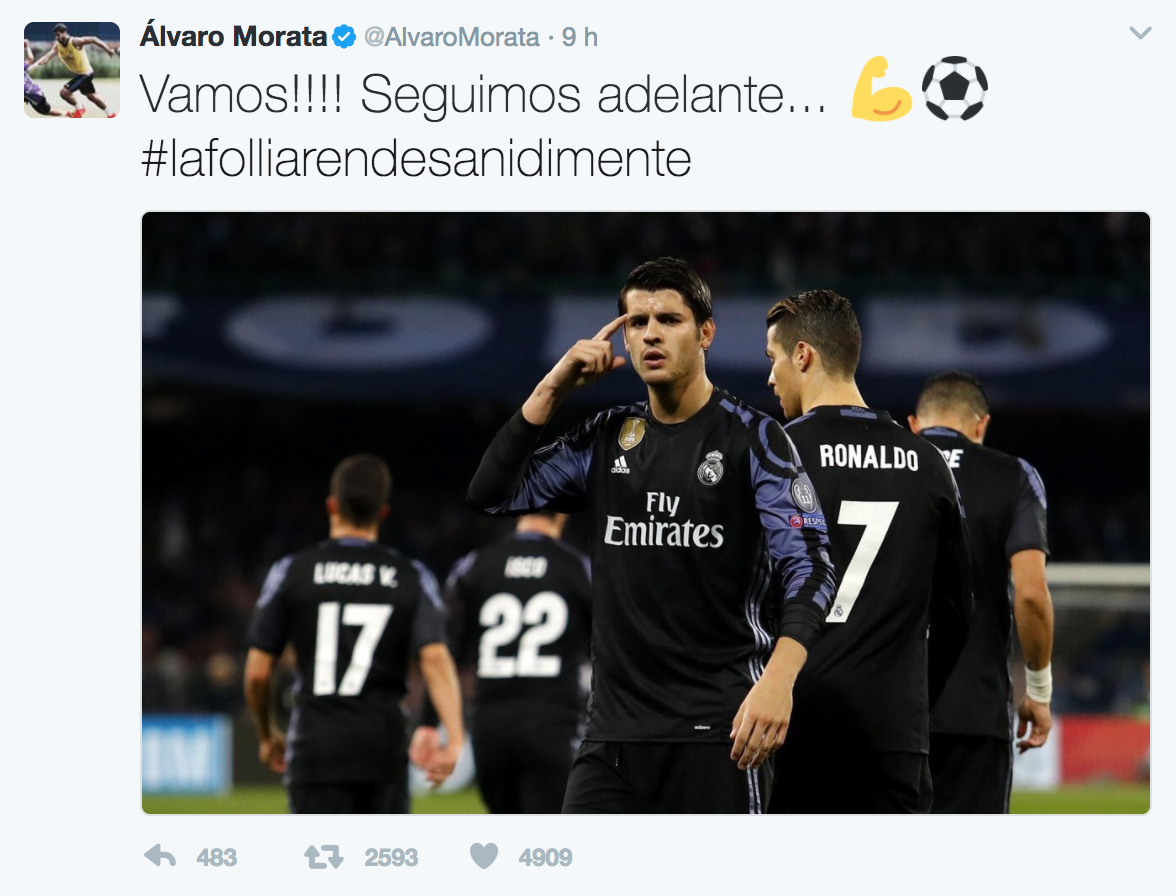The image size is (1176, 896).
Task: Open hashtag #lafolliarendesanidimente
Action: [x=416, y=157]
